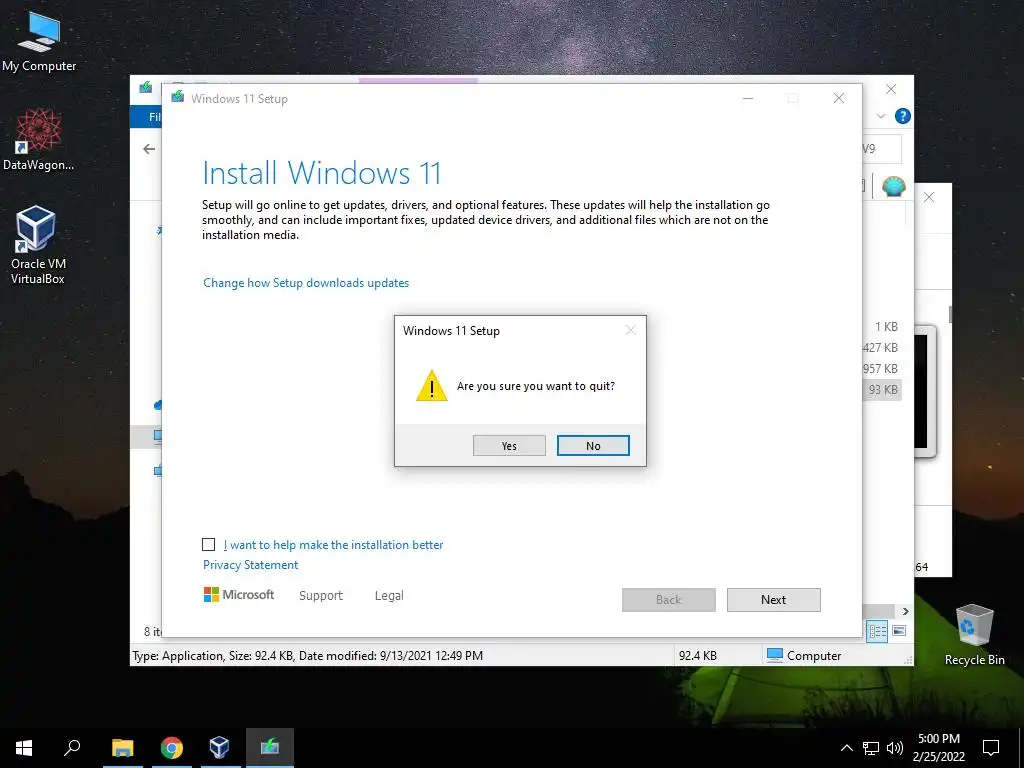The height and width of the screenshot is (768, 1024).
Task: Switch File Explorer to details view
Action: pos(877,631)
